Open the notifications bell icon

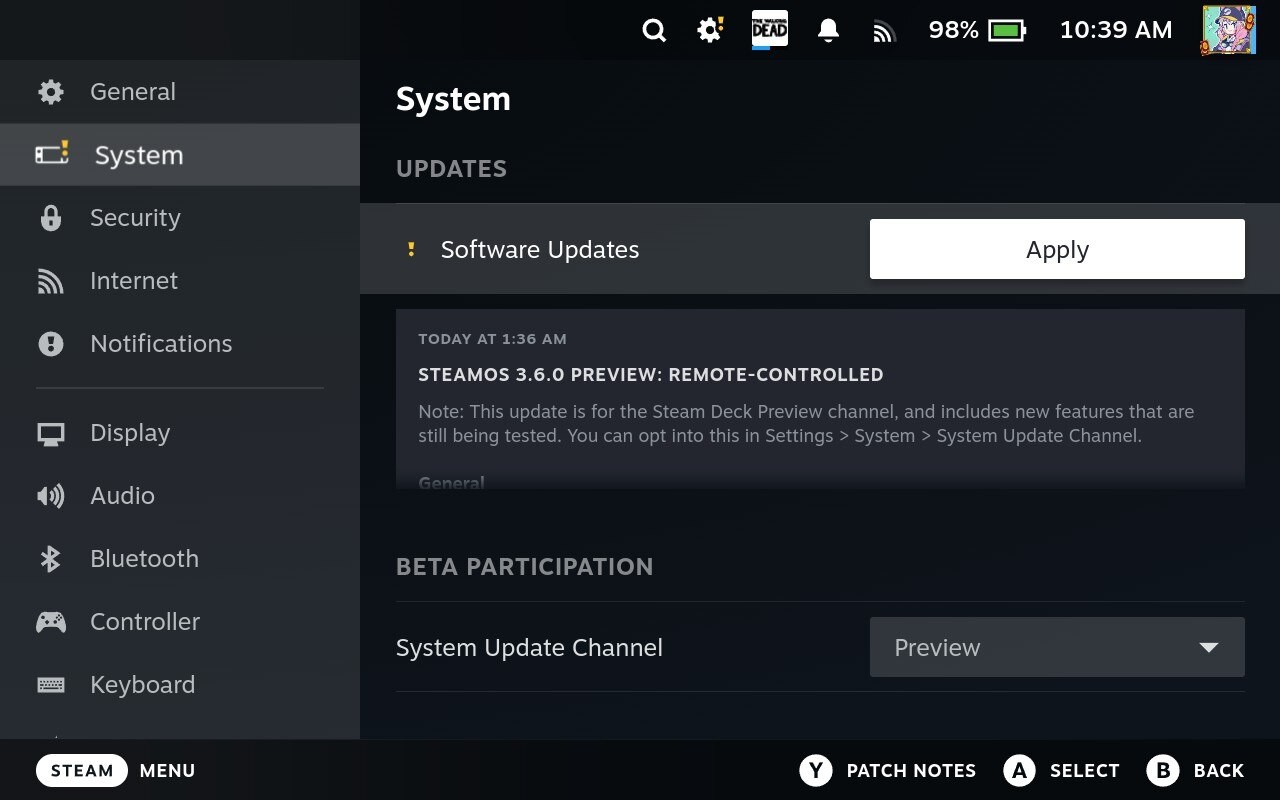828,31
